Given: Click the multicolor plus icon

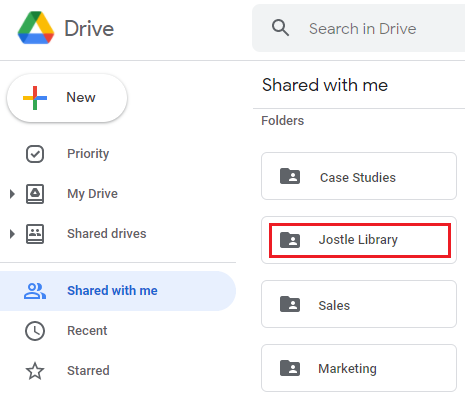Looking at the screenshot, I should coord(35,98).
